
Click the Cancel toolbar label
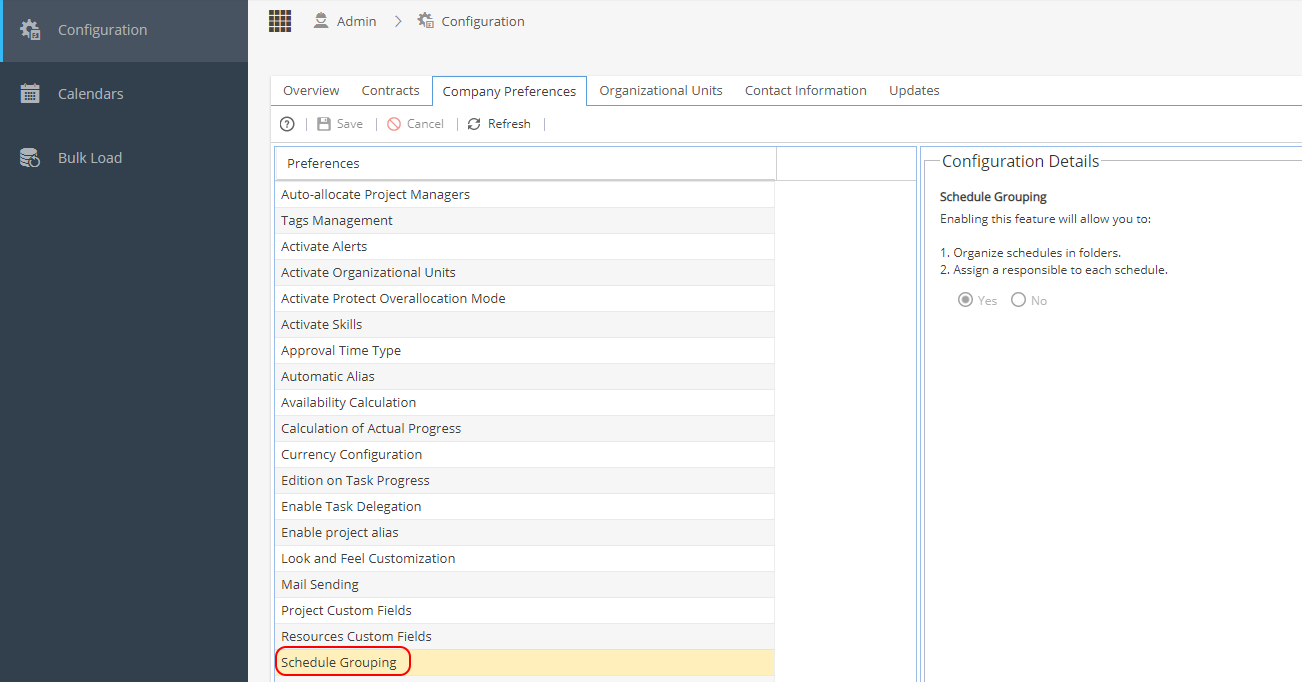(x=425, y=124)
